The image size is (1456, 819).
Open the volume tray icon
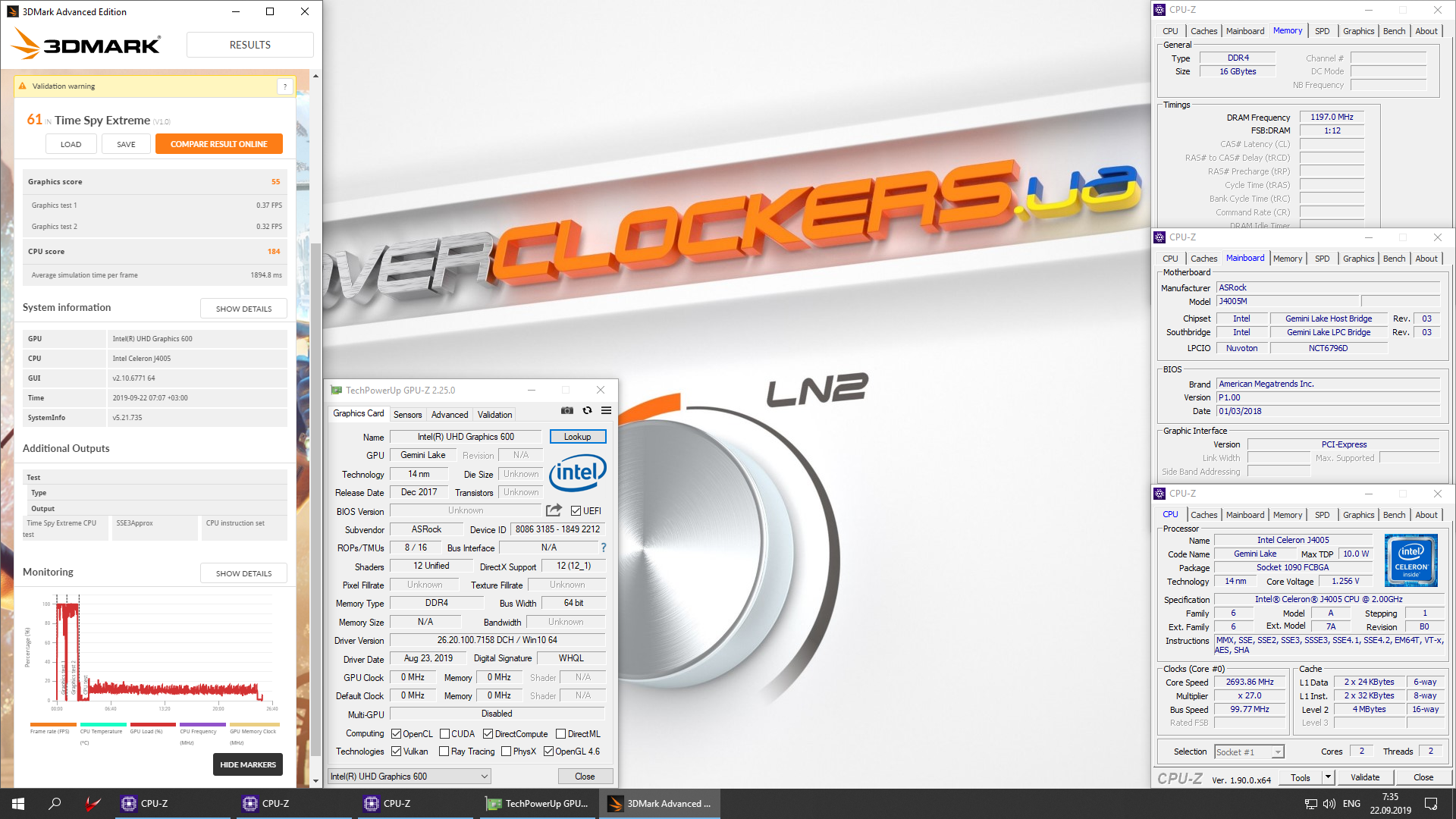point(1329,804)
